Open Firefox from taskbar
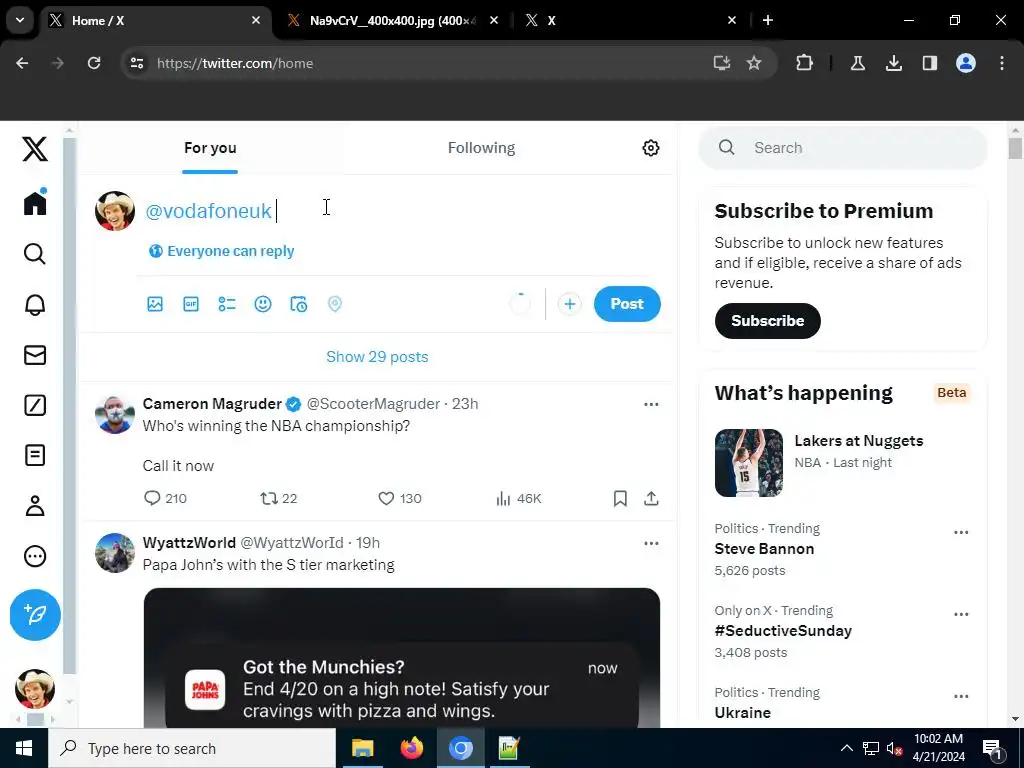Viewport: 1024px width, 768px height. [x=411, y=748]
